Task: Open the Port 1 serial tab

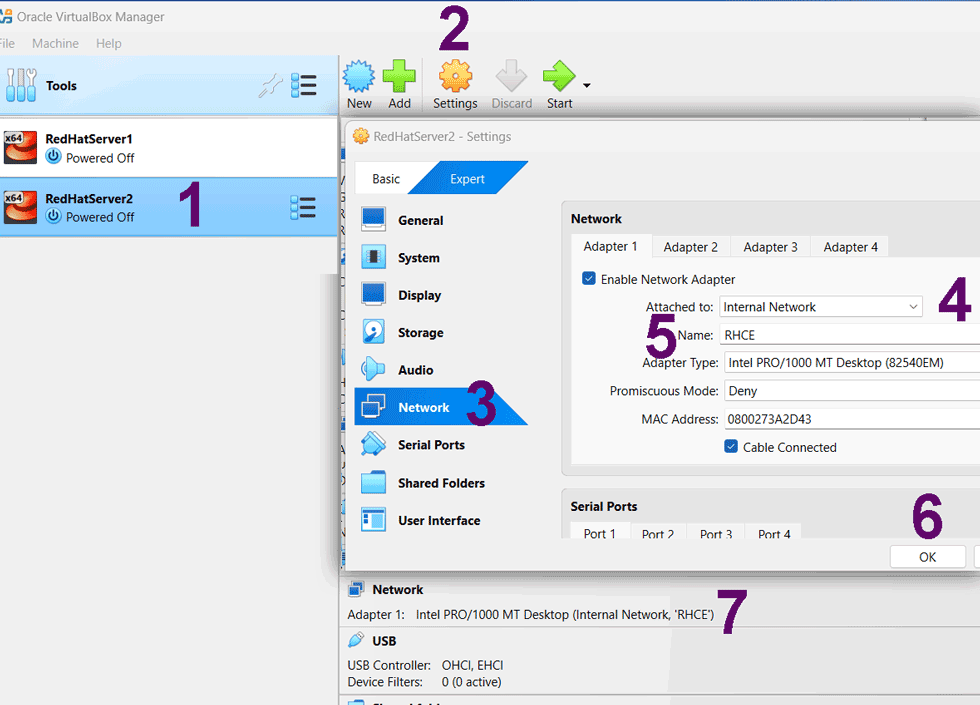Action: click(599, 533)
